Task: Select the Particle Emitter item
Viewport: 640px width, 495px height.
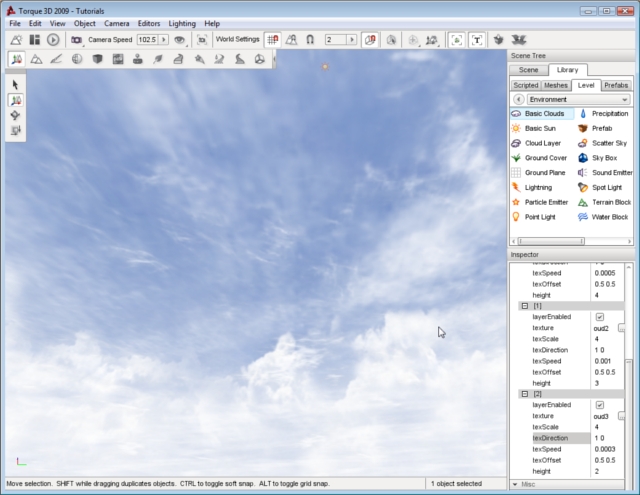Action: [546, 202]
